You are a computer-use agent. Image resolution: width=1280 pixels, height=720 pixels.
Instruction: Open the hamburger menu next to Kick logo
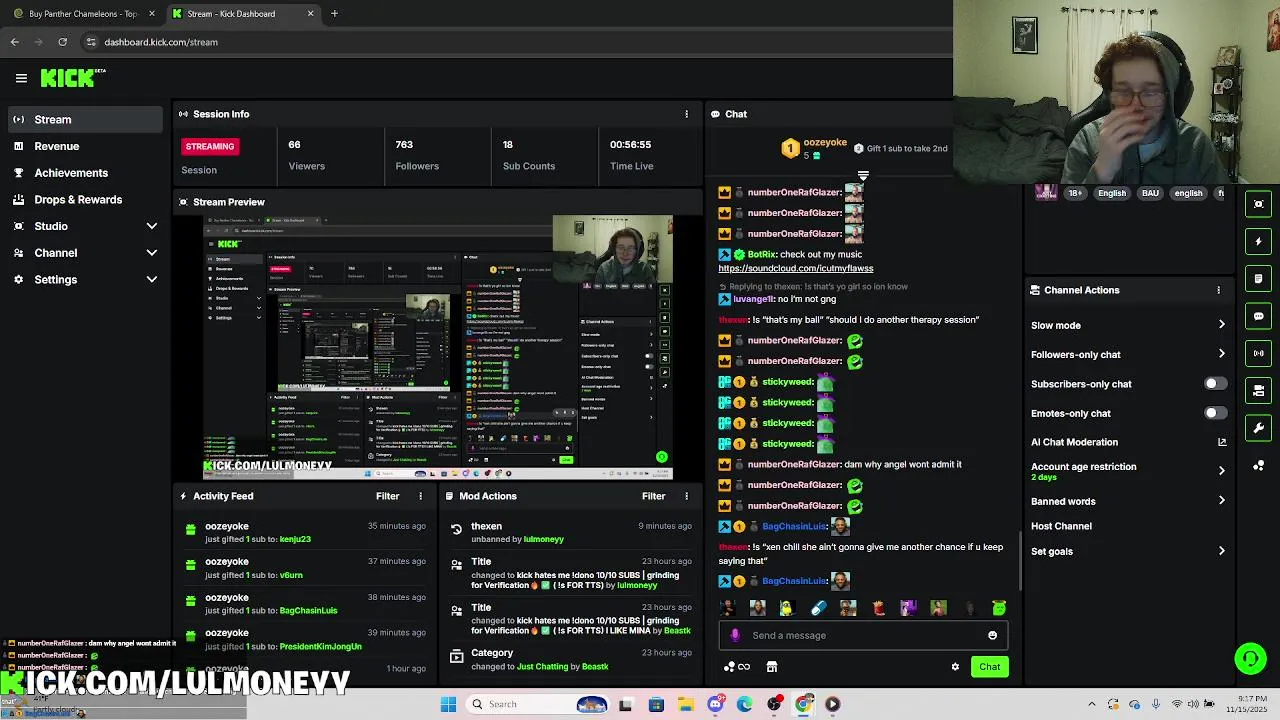click(x=21, y=78)
